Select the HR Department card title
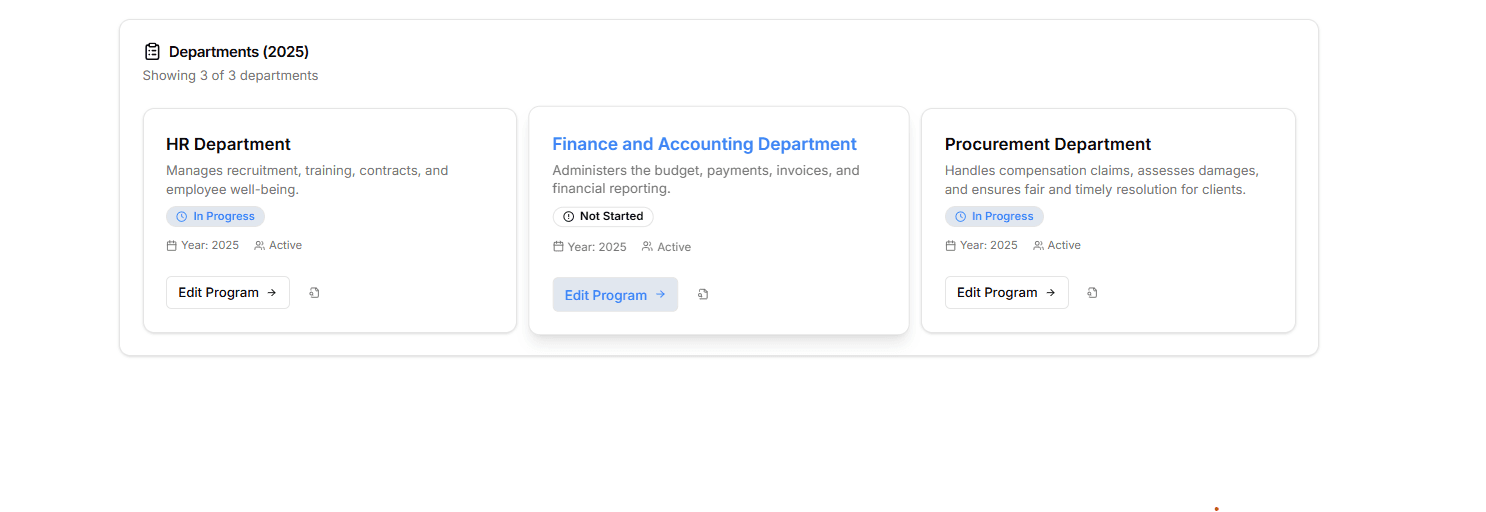The image size is (1486, 512). tap(228, 144)
